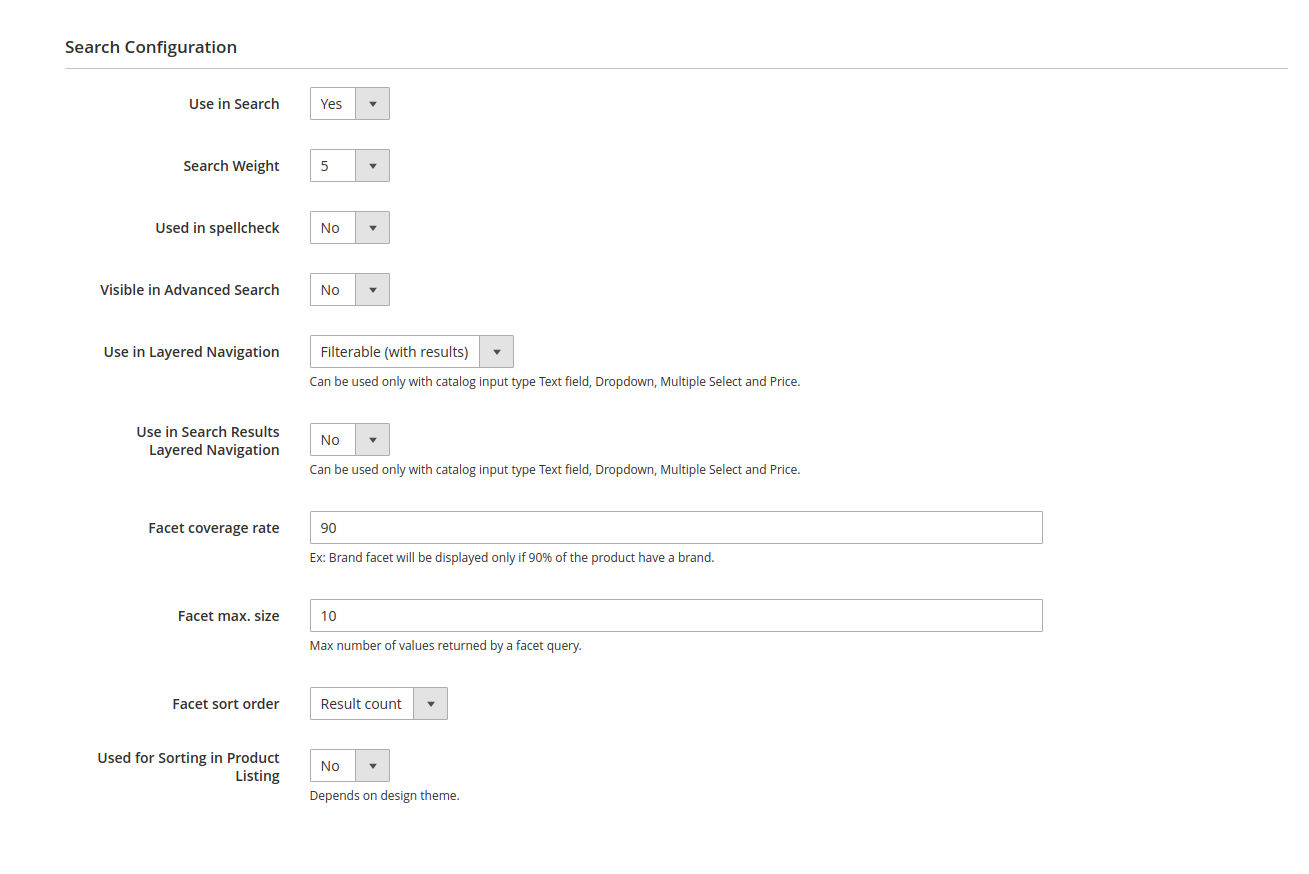Click the Facet max. size label

[x=228, y=615]
